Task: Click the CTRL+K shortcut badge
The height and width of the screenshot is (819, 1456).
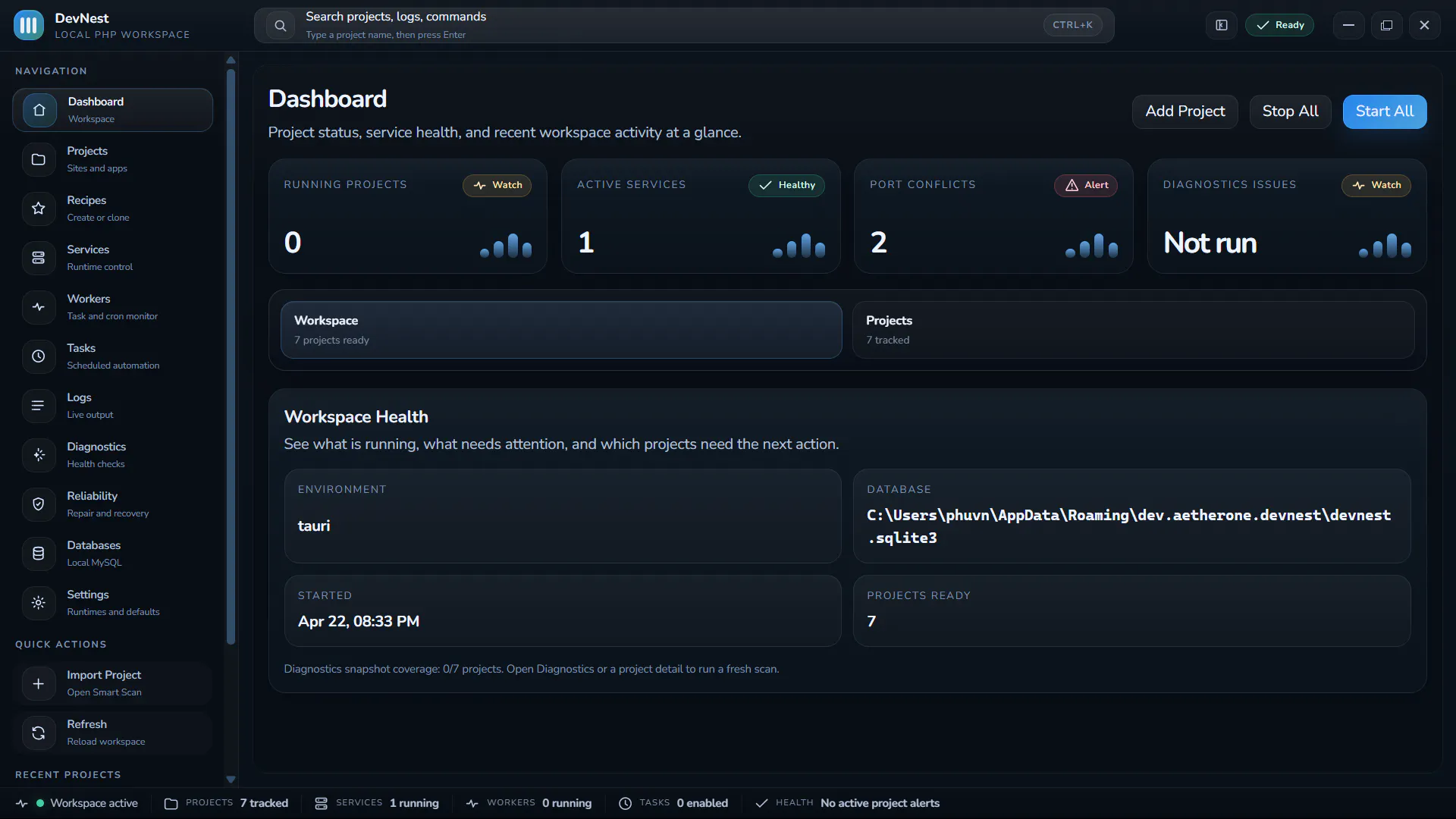Action: coord(1072,25)
